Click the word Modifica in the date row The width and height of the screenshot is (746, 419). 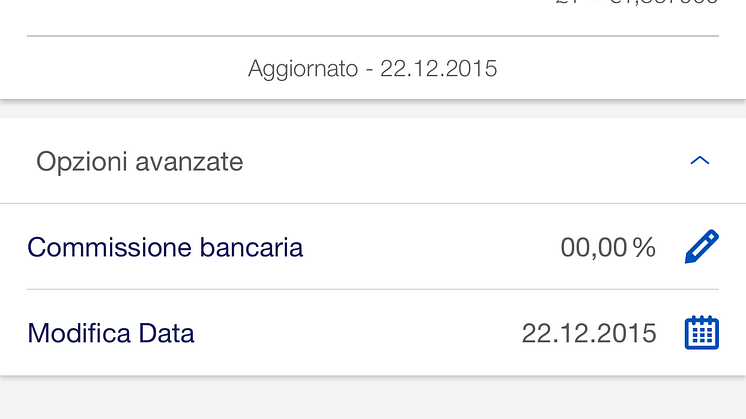[78, 333]
